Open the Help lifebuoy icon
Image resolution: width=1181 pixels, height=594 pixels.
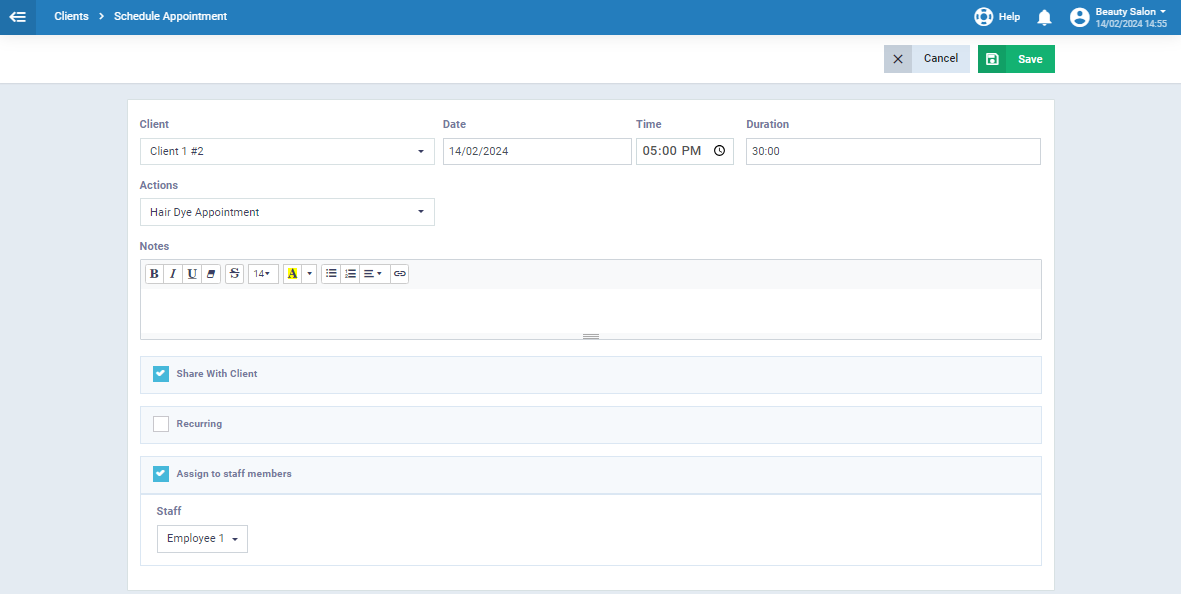[984, 17]
